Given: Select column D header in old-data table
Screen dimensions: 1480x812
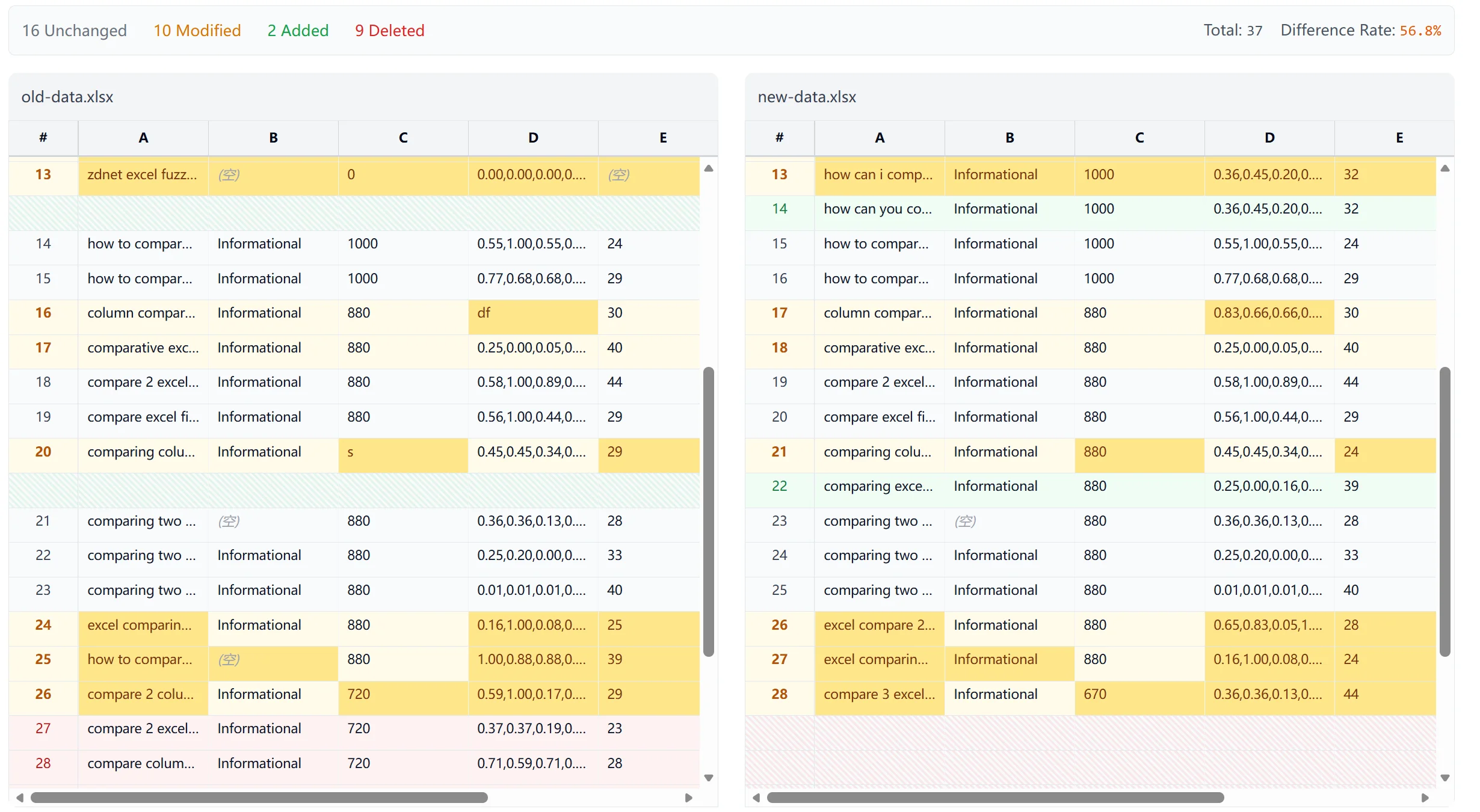Looking at the screenshot, I should (532, 138).
